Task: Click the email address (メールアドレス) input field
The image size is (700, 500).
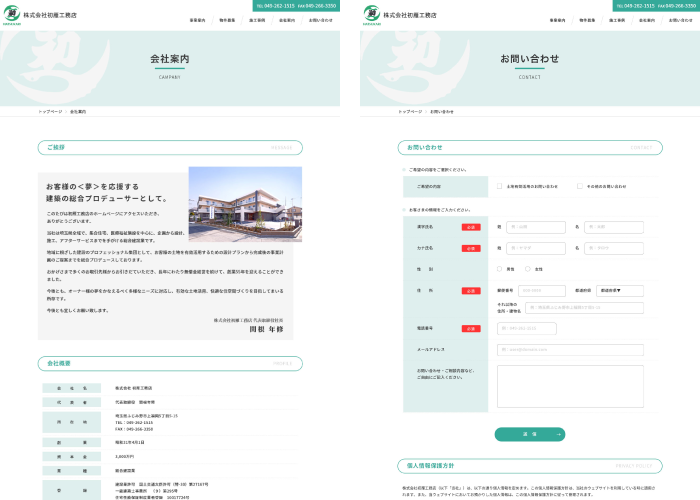Action: [570, 350]
